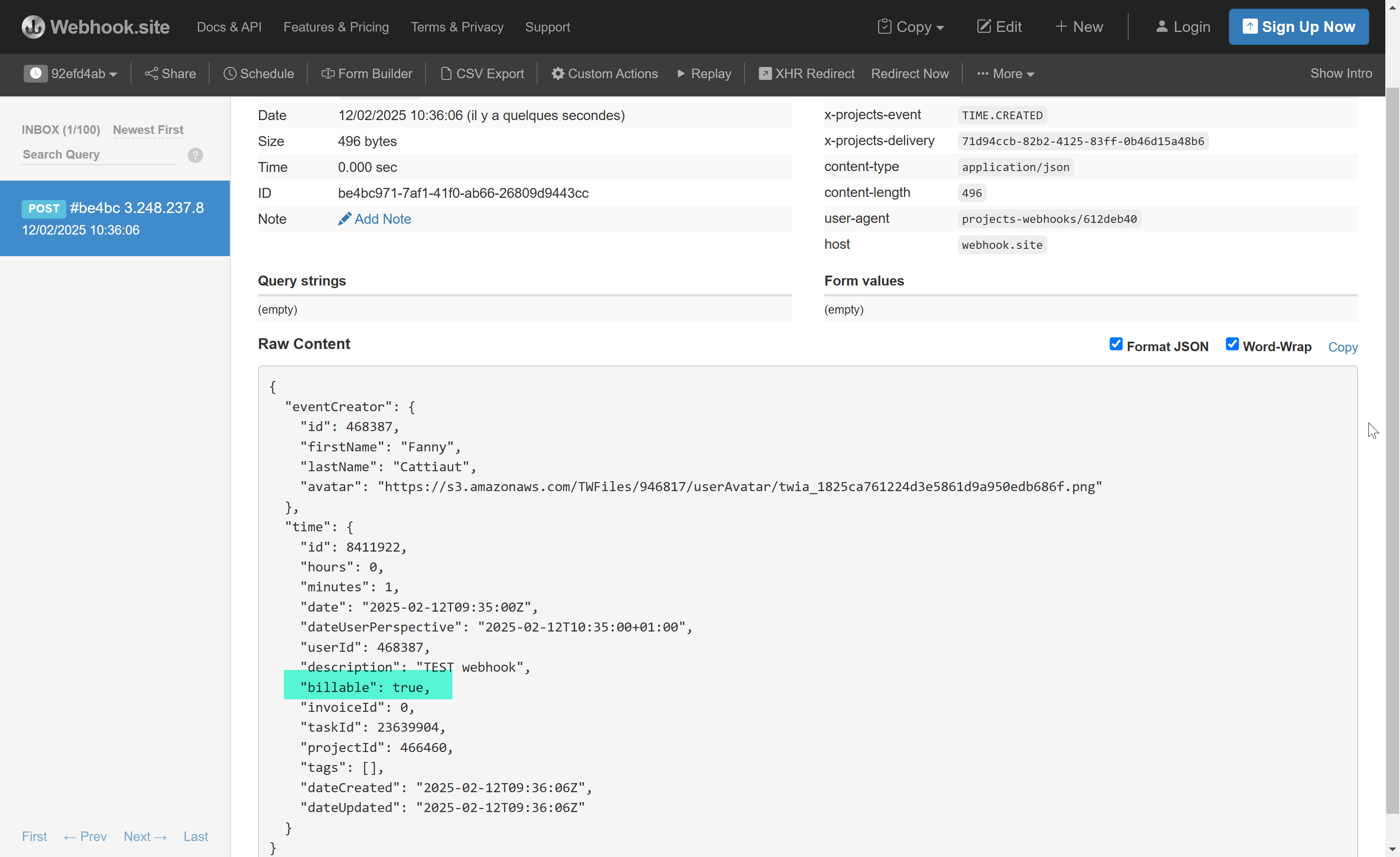Click the Login link
The image size is (1400, 857).
(x=1183, y=27)
